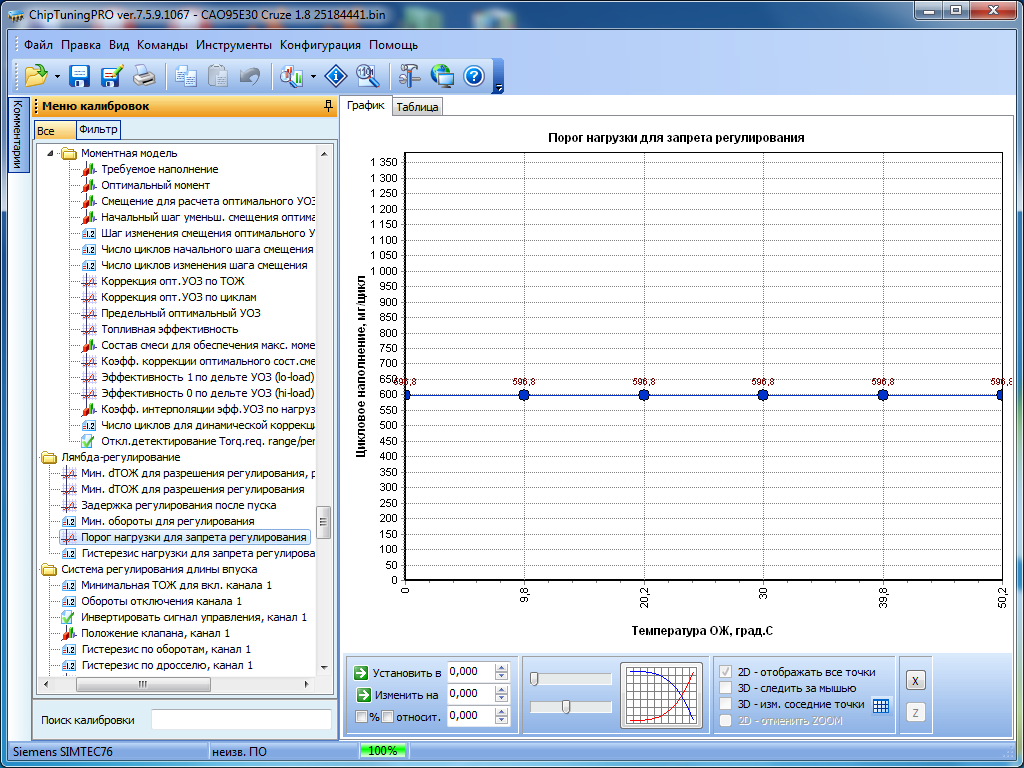This screenshot has height=768, width=1024.
Task: Open the blue diamond info icon
Action: tap(336, 76)
